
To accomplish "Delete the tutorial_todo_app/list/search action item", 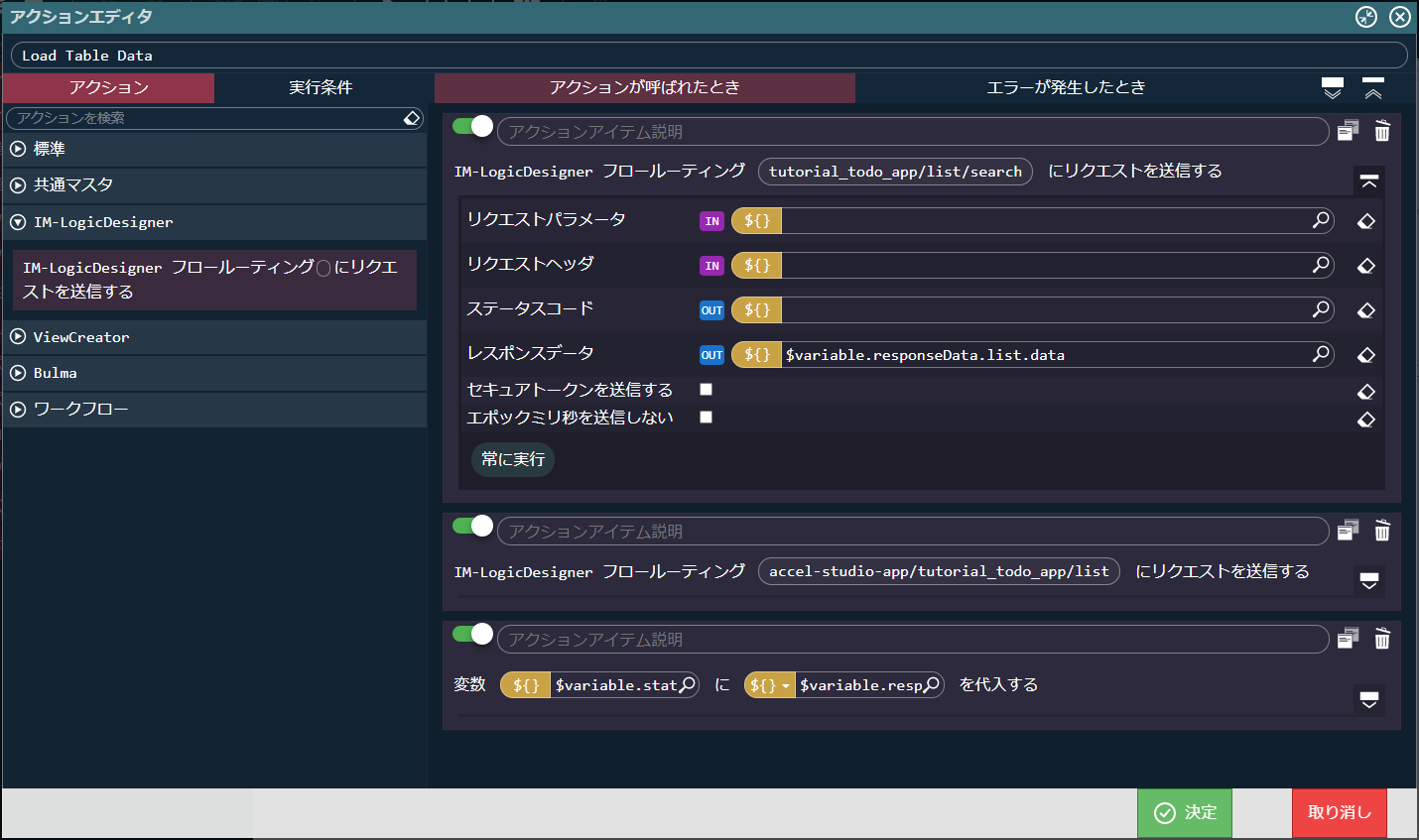I will point(1382,131).
